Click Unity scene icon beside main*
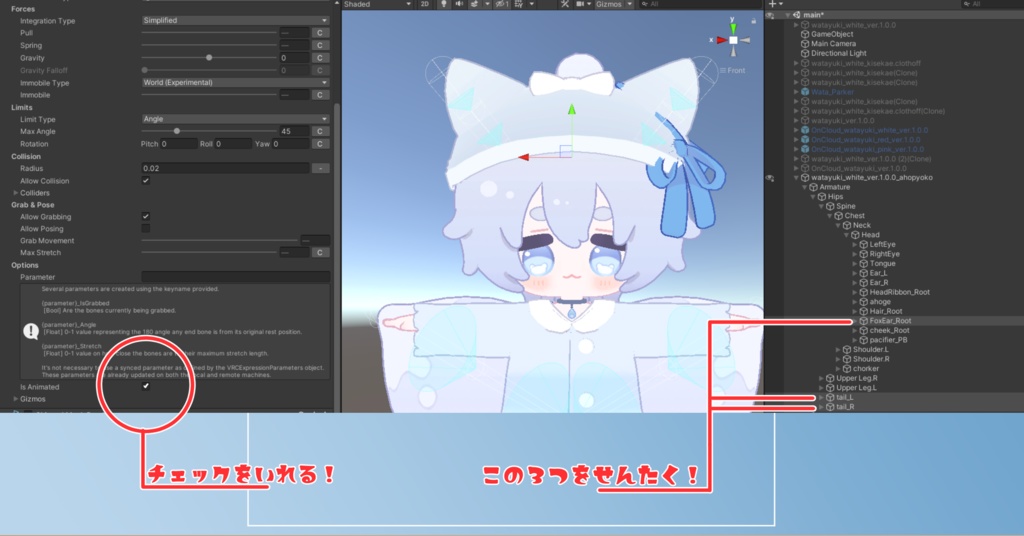 pos(797,15)
